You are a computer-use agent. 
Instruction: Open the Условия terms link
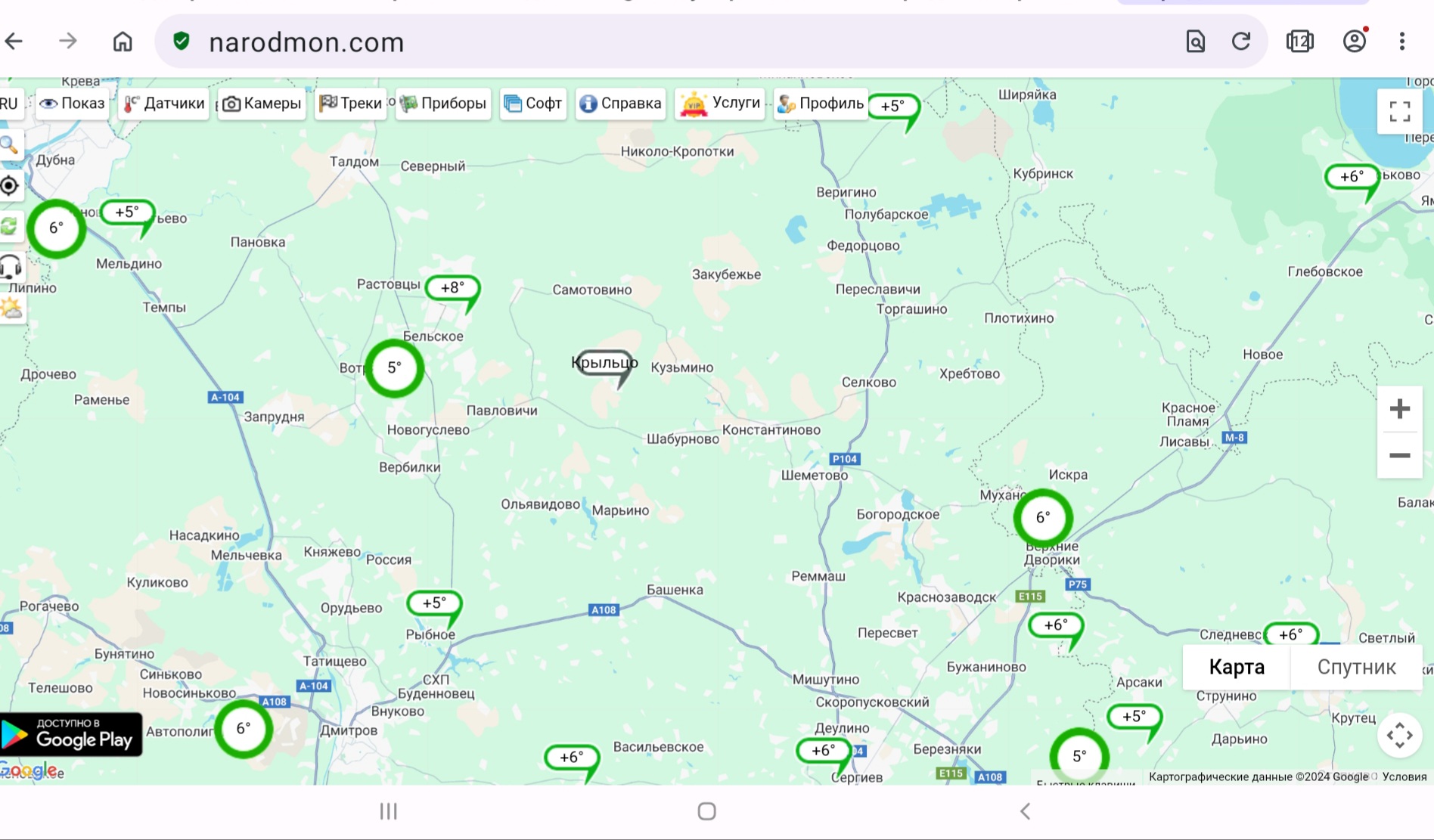(x=1404, y=776)
